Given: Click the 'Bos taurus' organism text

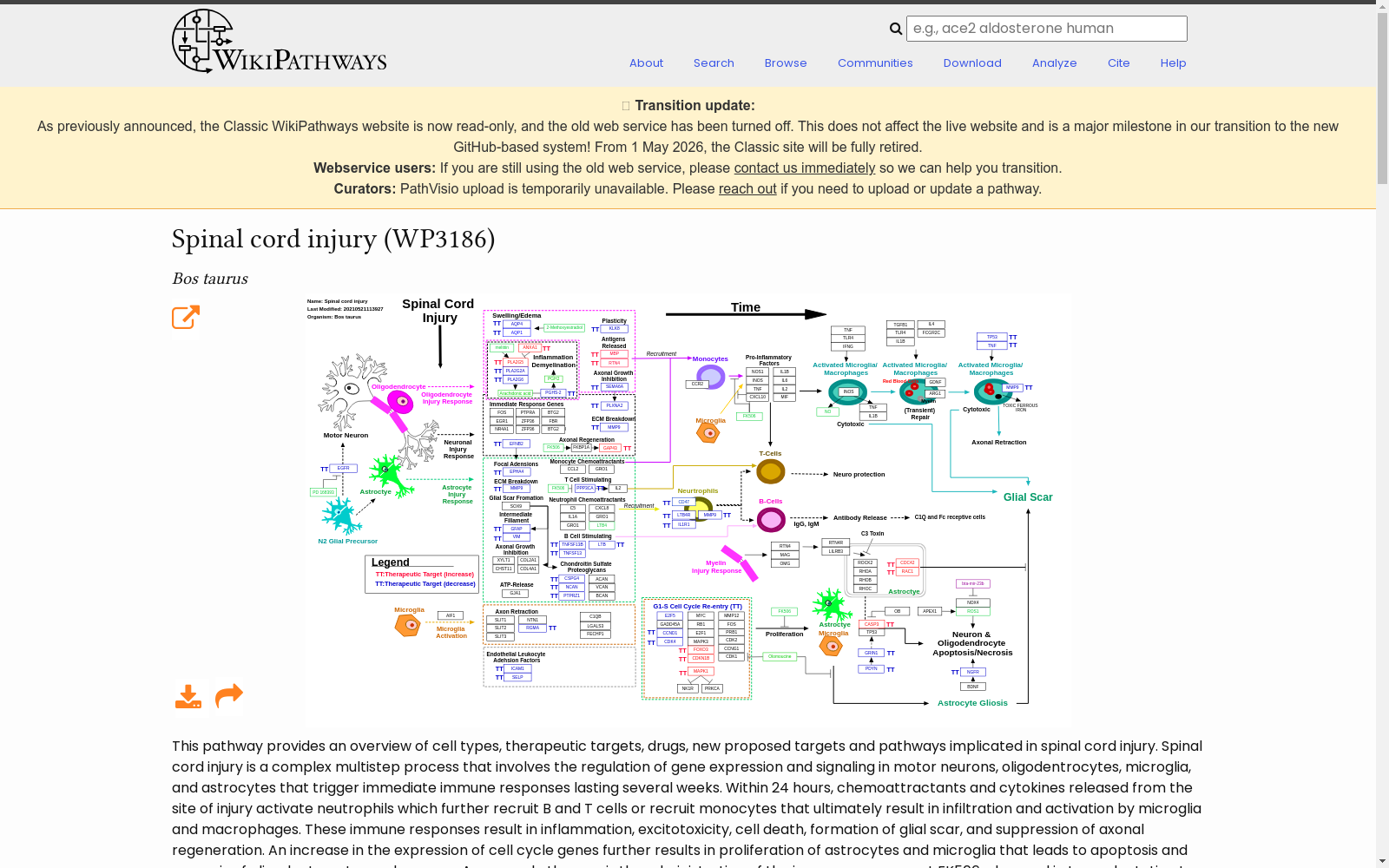Looking at the screenshot, I should (210, 279).
